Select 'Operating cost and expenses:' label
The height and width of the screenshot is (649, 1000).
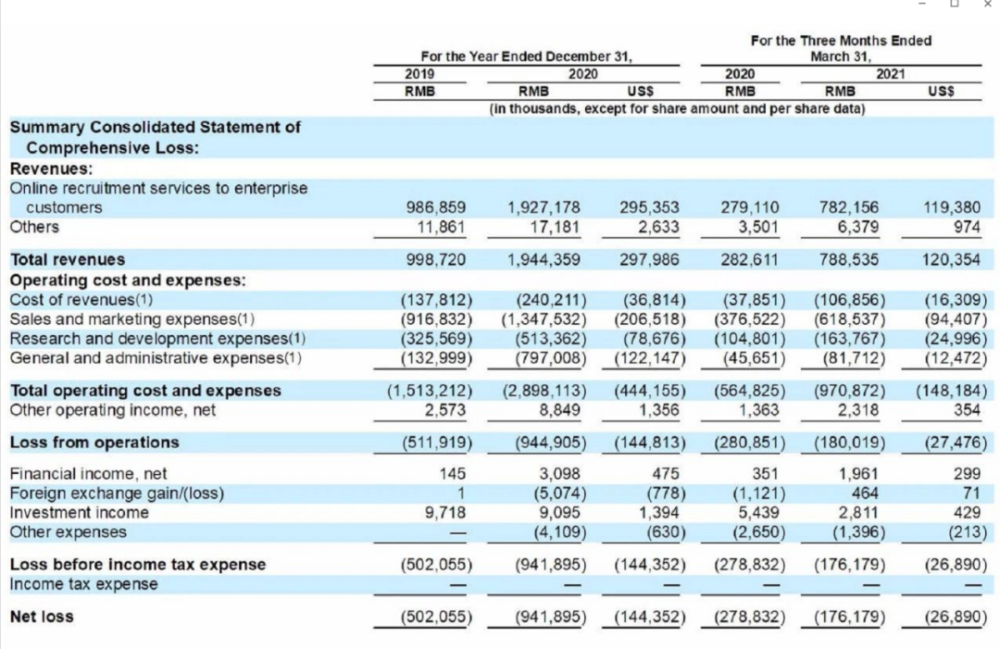coord(128,281)
